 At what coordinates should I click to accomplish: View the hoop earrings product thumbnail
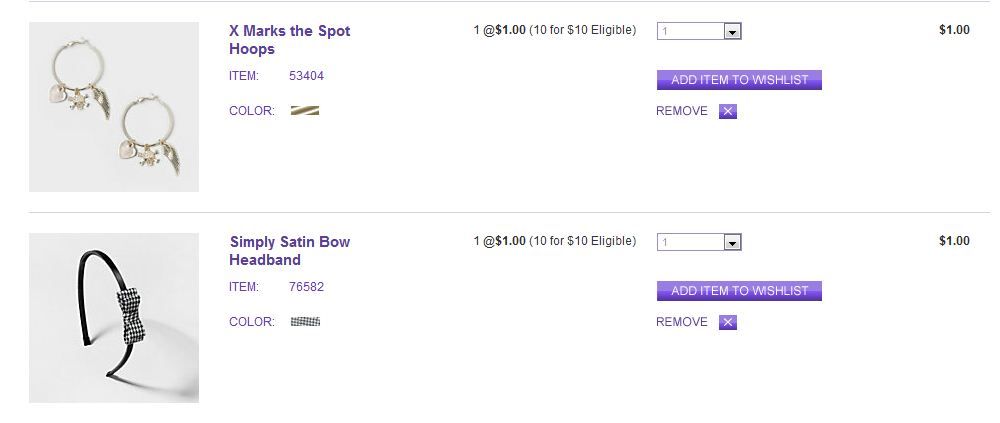(x=114, y=107)
